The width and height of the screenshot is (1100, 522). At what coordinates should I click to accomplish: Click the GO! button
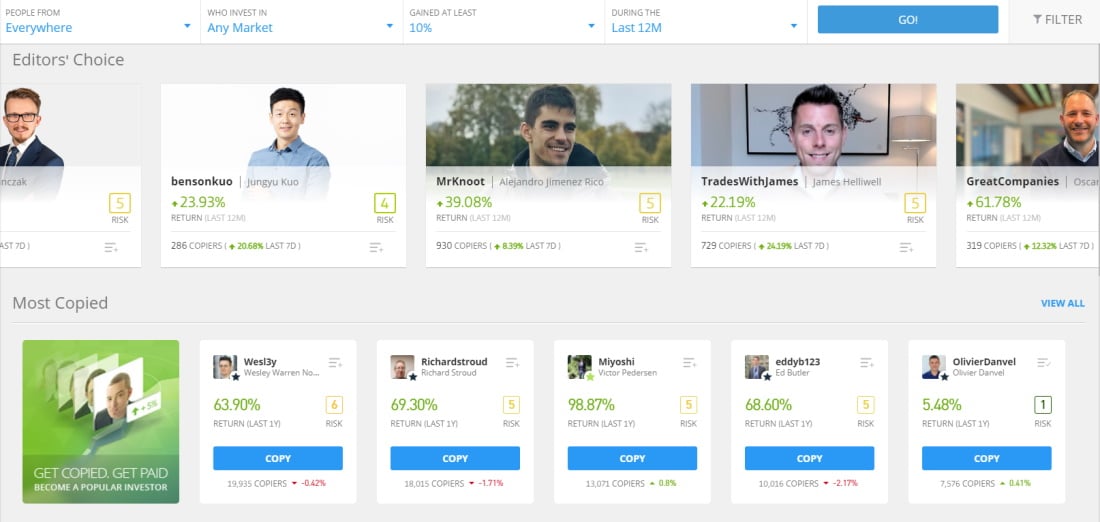coord(908,20)
